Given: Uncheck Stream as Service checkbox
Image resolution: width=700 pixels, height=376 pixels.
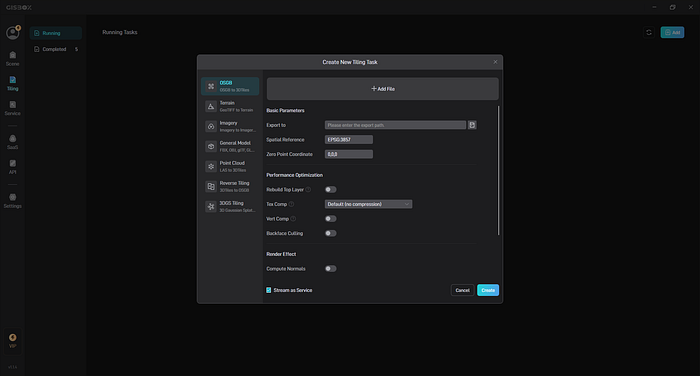Looking at the screenshot, I should (269, 290).
